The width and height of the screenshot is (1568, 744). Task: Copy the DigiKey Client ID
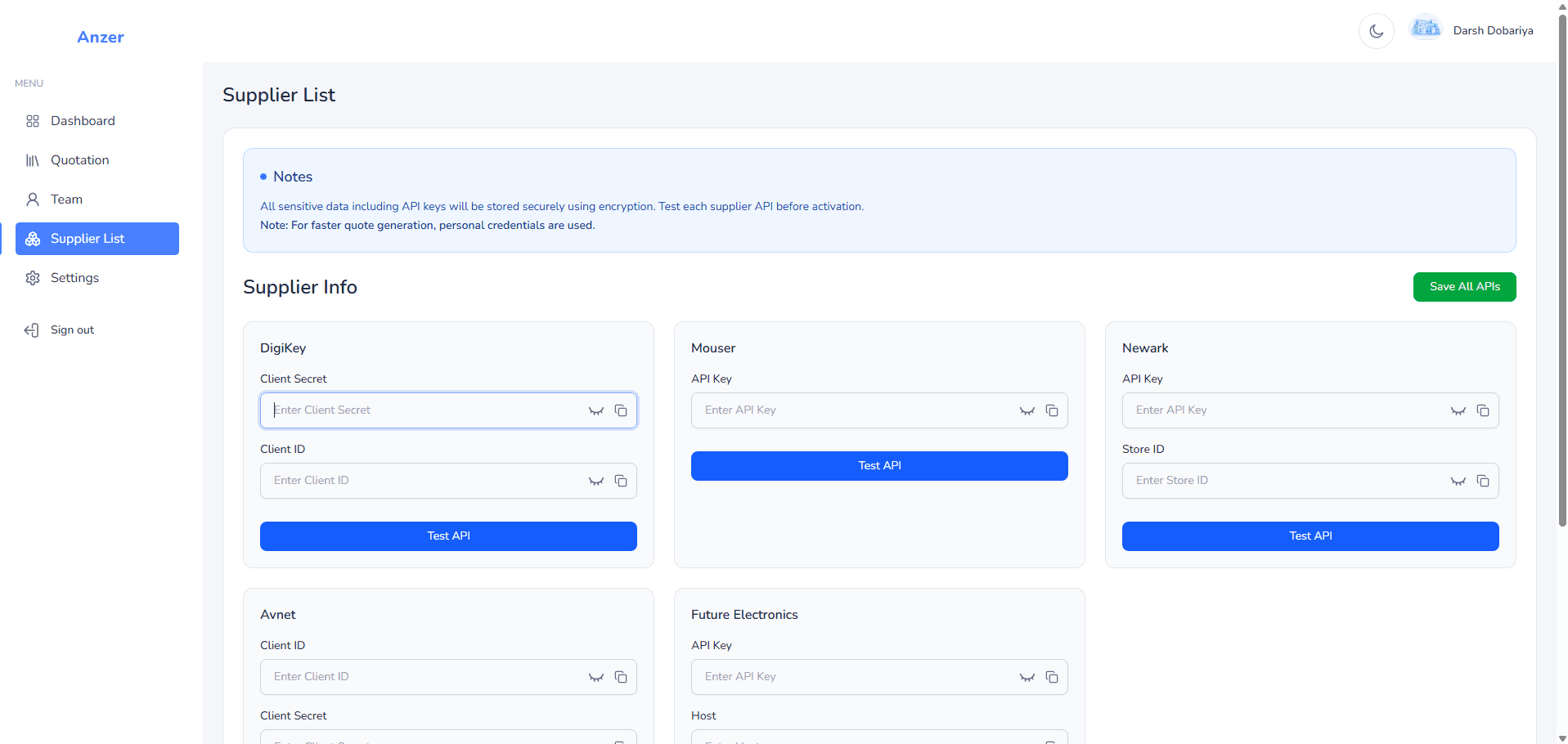[621, 481]
